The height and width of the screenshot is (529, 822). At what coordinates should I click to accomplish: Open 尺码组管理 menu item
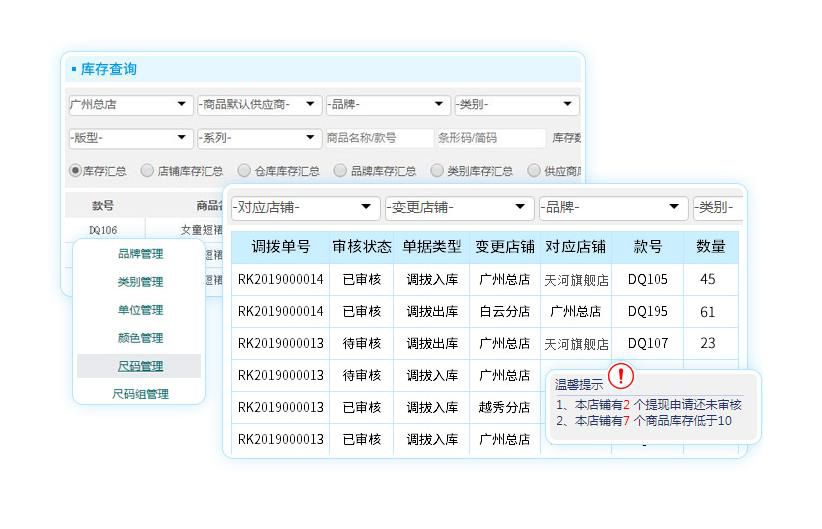coord(140,394)
